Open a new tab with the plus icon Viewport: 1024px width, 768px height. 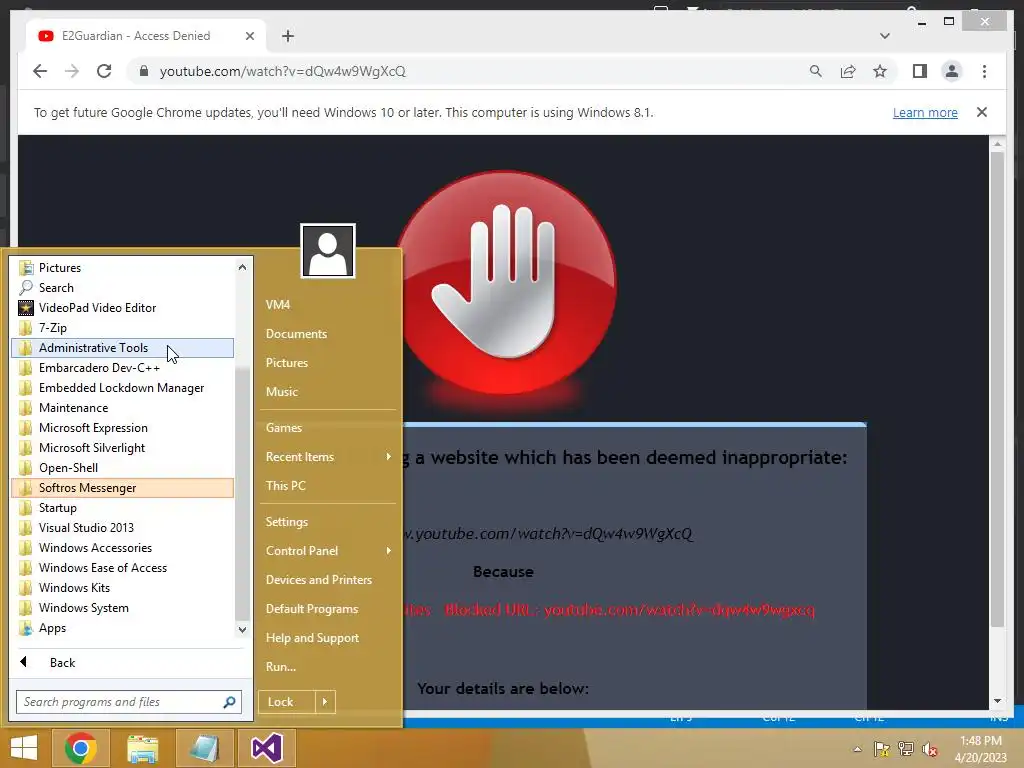point(288,36)
